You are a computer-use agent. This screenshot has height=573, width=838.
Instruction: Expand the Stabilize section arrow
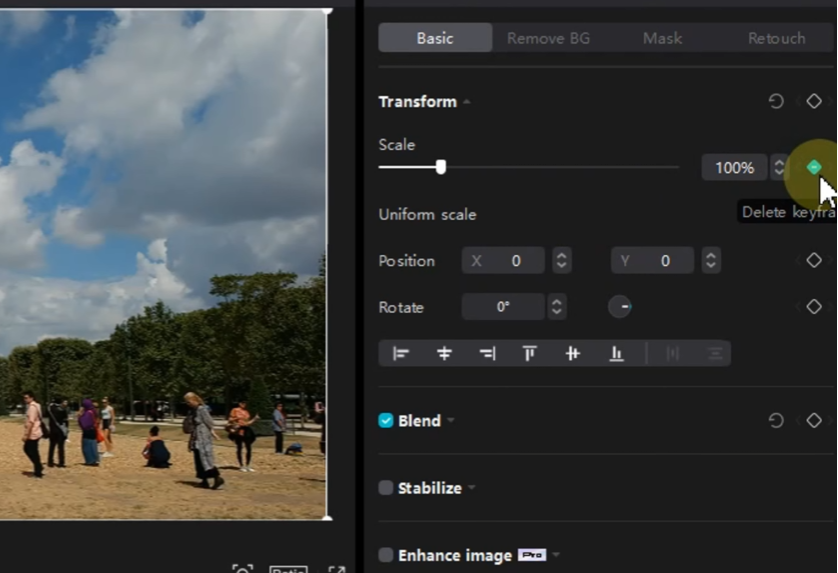tap(471, 488)
